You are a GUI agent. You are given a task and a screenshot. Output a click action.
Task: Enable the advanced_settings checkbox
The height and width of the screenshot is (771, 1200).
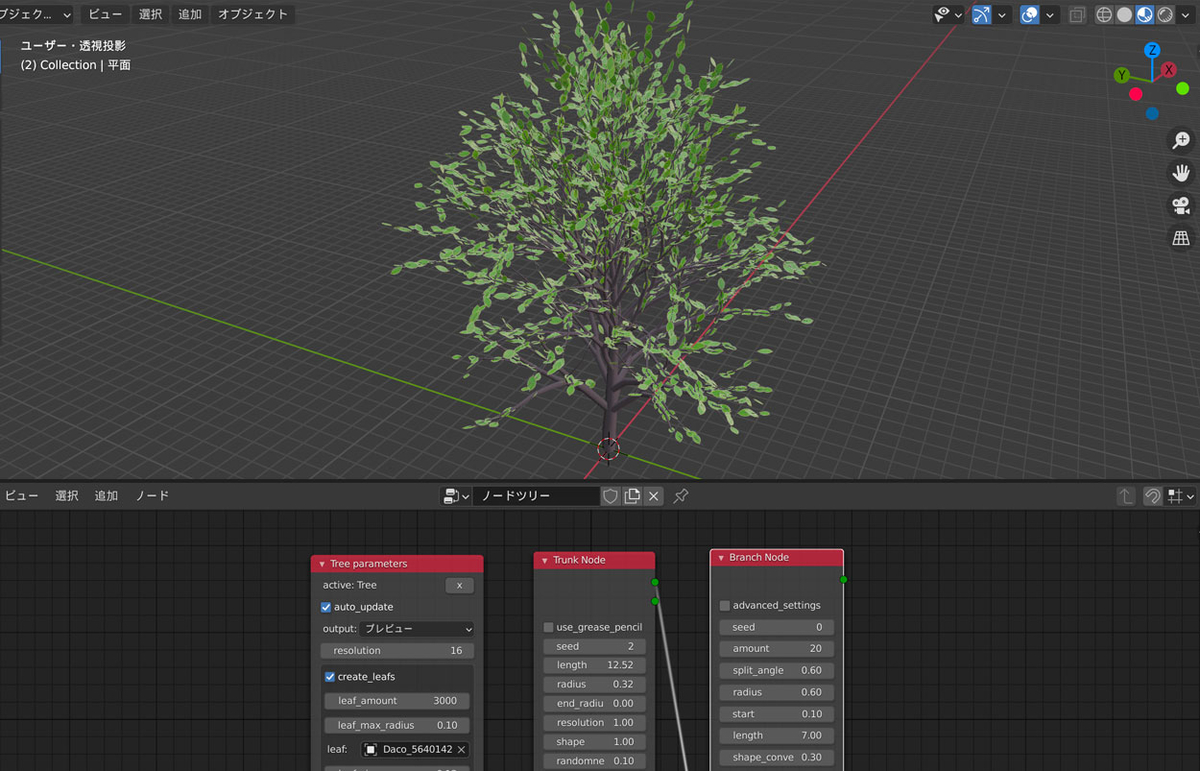[725, 605]
